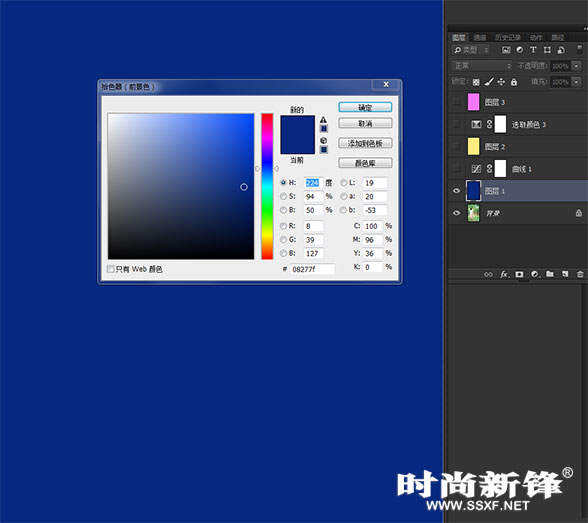This screenshot has height=523, width=588.
Task: Select the S saturation radio button
Action: click(x=284, y=196)
